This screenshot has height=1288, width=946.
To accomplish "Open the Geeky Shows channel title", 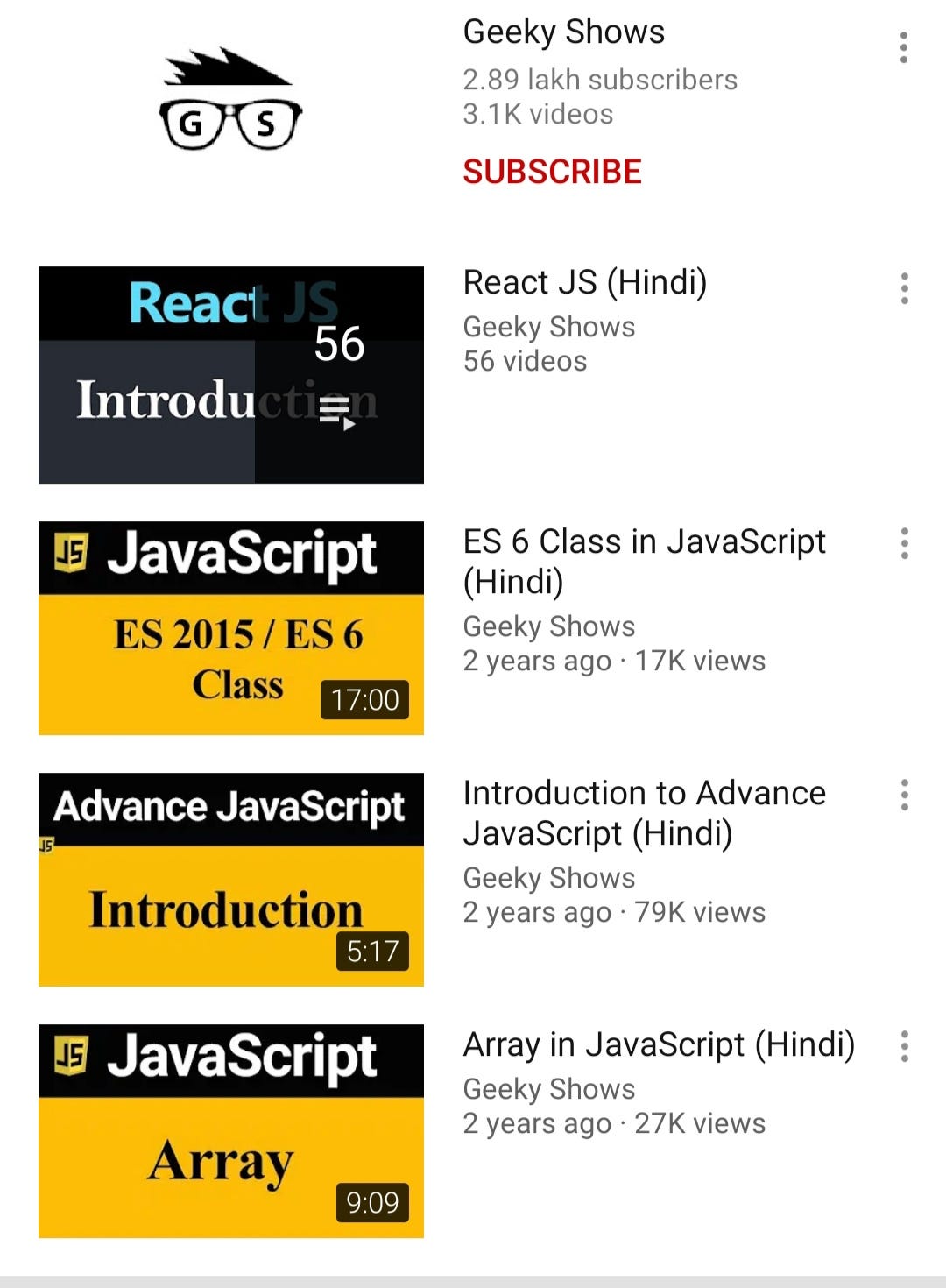I will [x=564, y=32].
